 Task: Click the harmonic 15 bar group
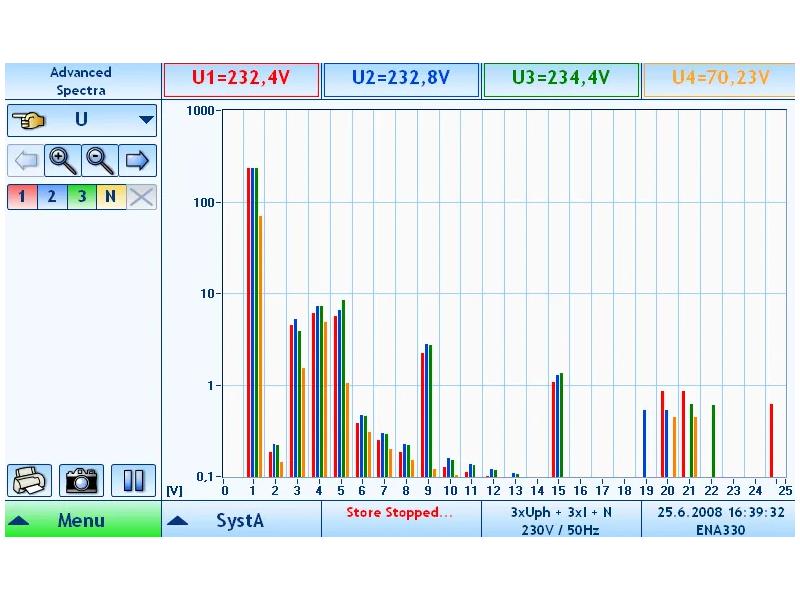pyautogui.click(x=557, y=425)
